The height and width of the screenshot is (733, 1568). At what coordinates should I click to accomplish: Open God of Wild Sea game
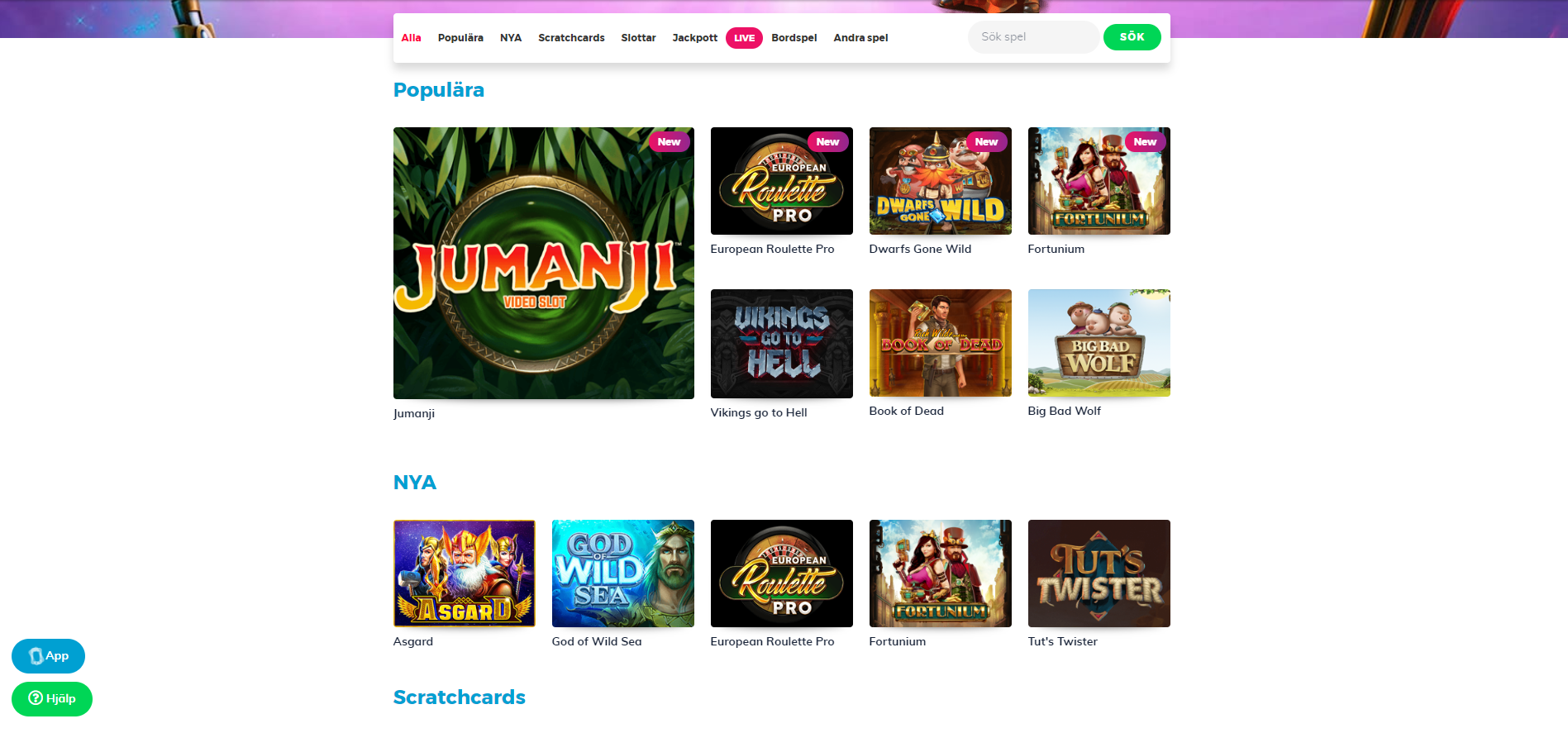click(x=622, y=574)
